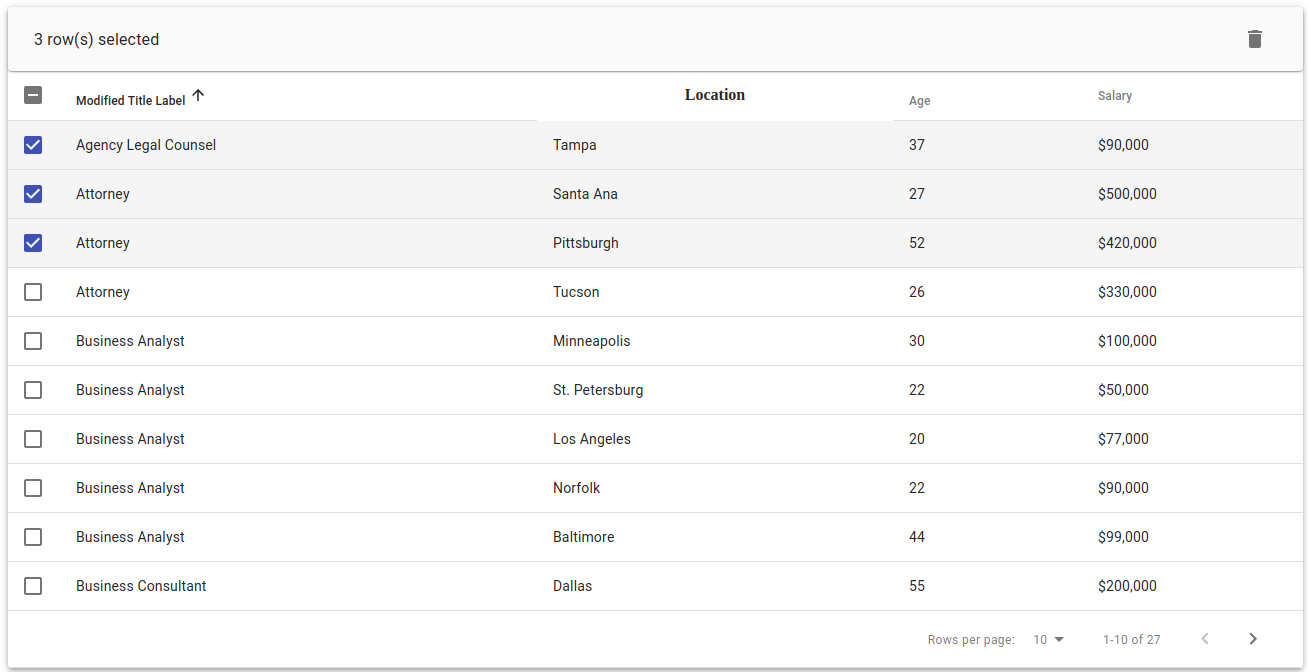The height and width of the screenshot is (672, 1308).
Task: Select the Attorney Pittsburgh row
Action: 33,242
